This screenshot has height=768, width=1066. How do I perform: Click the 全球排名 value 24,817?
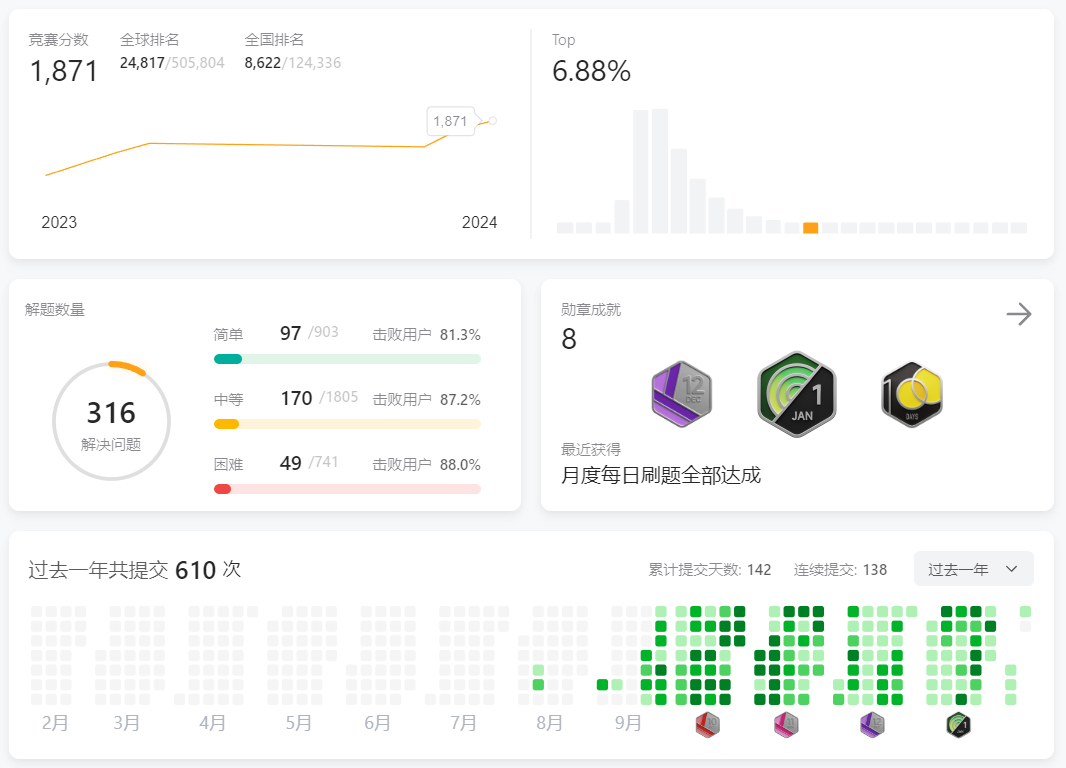click(142, 63)
